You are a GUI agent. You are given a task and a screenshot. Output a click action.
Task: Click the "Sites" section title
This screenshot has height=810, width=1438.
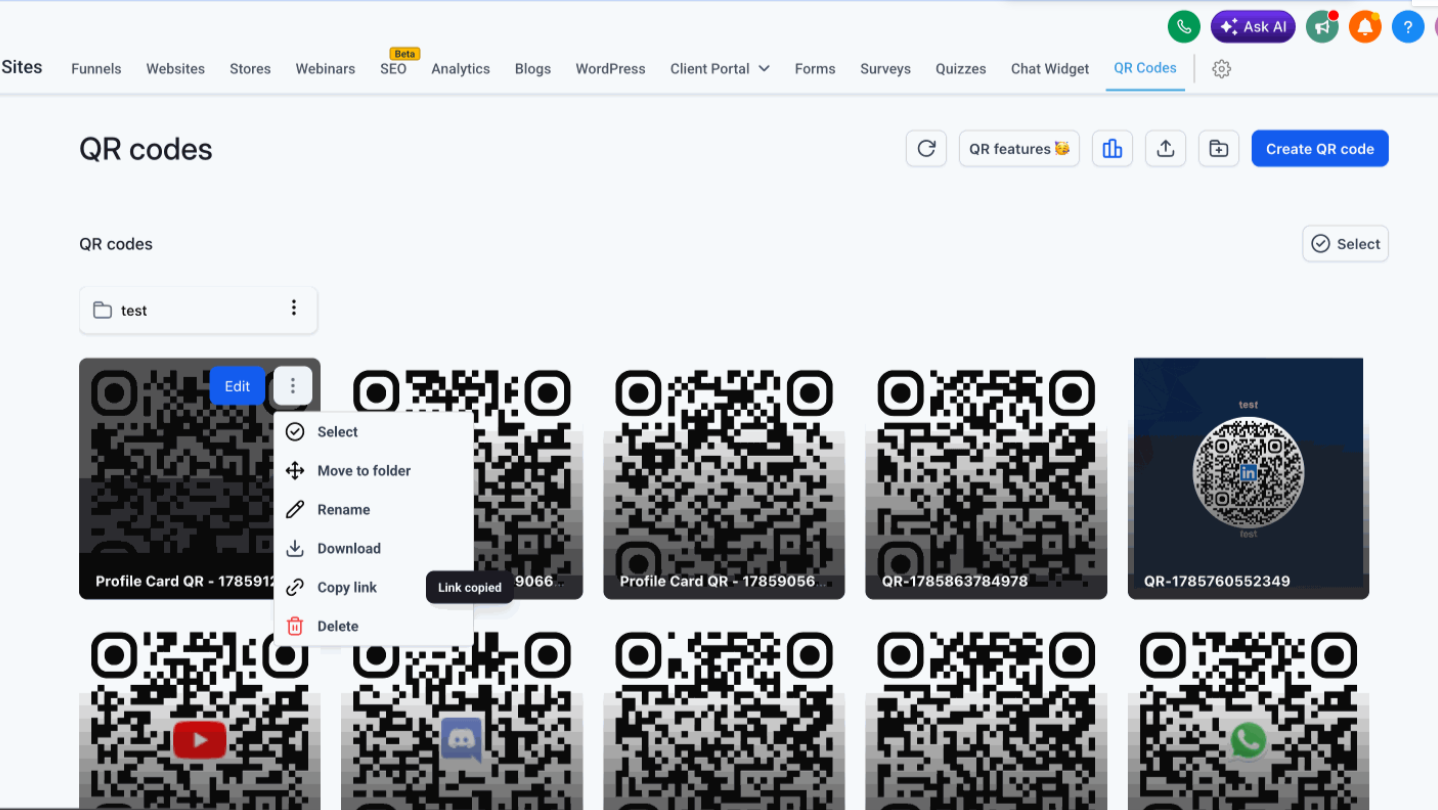point(22,67)
